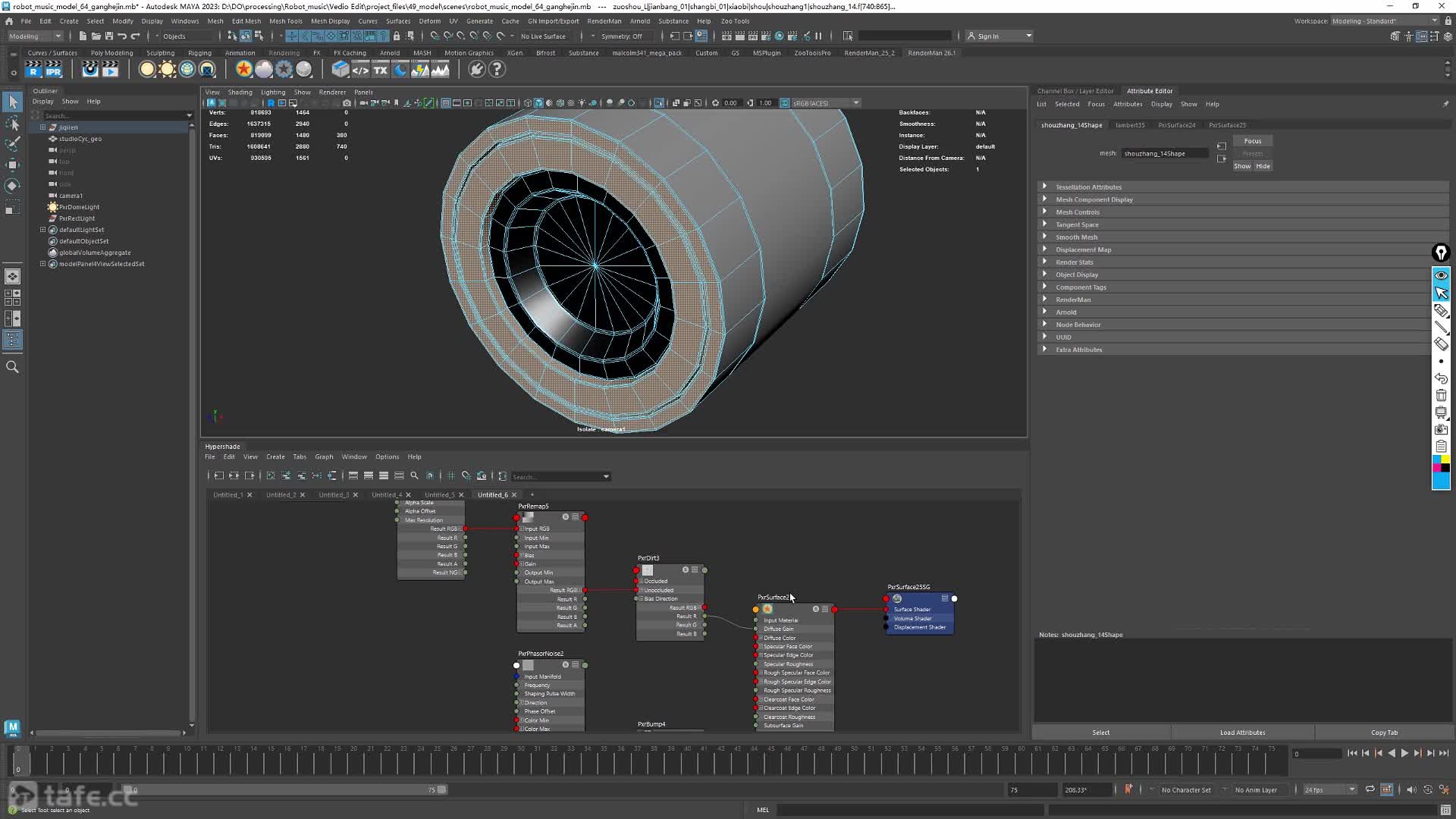Viewport: 1456px width, 819px height.
Task: Start RenderMan IPR from the shelf icon
Action: point(53,70)
